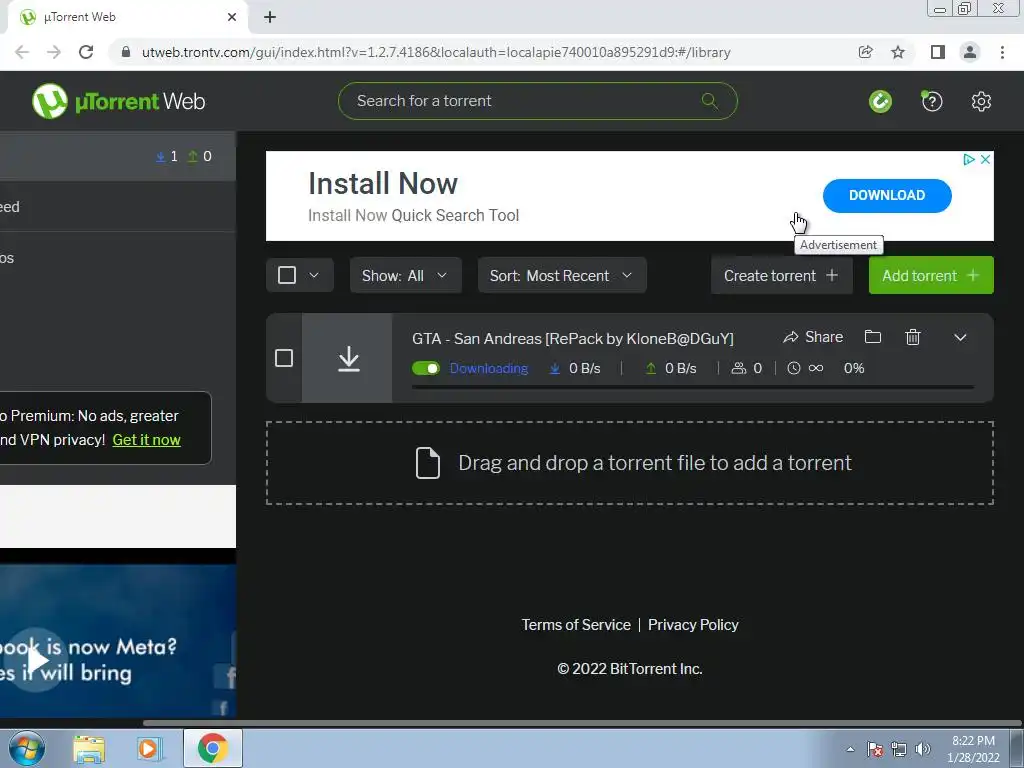Open Windows Explorer from taskbar
The height and width of the screenshot is (768, 1024).
pos(89,749)
